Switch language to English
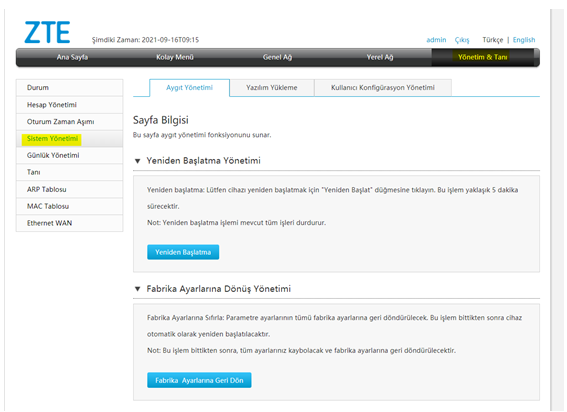Screen dimensions: 567x412 point(524,40)
